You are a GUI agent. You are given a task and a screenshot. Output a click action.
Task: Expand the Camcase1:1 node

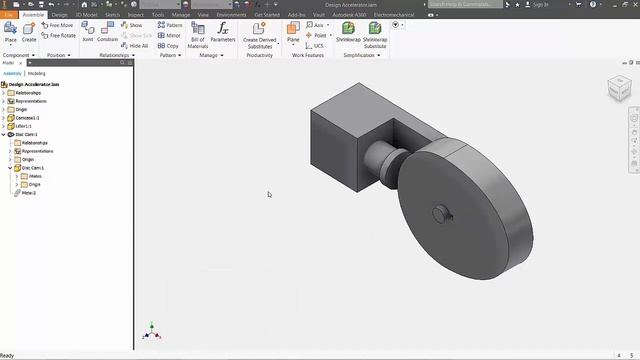click(x=4, y=118)
